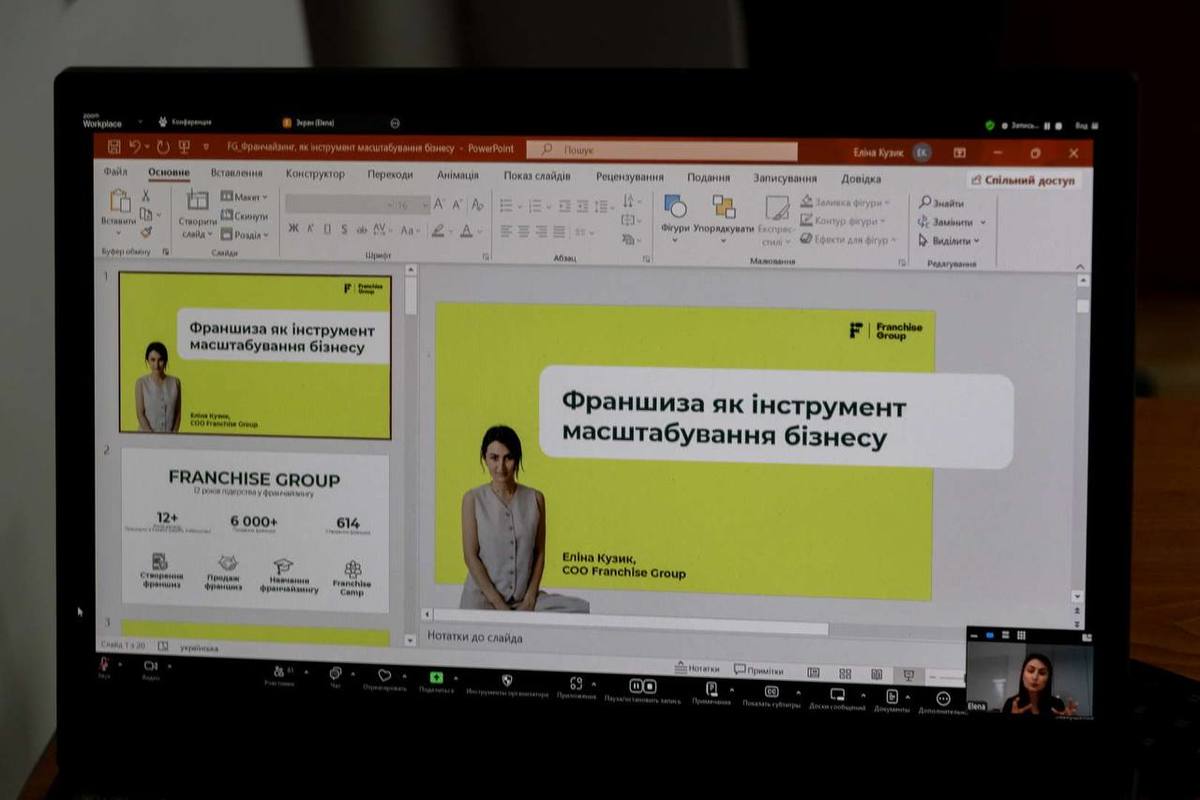Switch to Показ слайдів ribbon tab
The height and width of the screenshot is (800, 1200).
537,176
